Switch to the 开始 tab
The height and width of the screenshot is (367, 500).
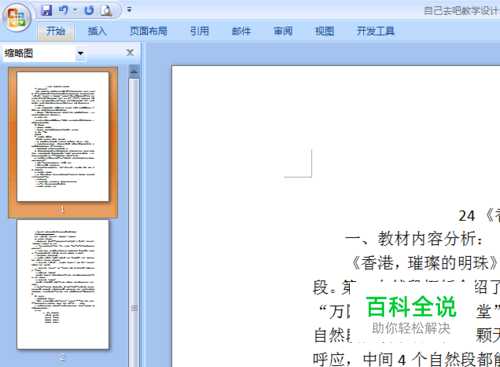pos(56,31)
